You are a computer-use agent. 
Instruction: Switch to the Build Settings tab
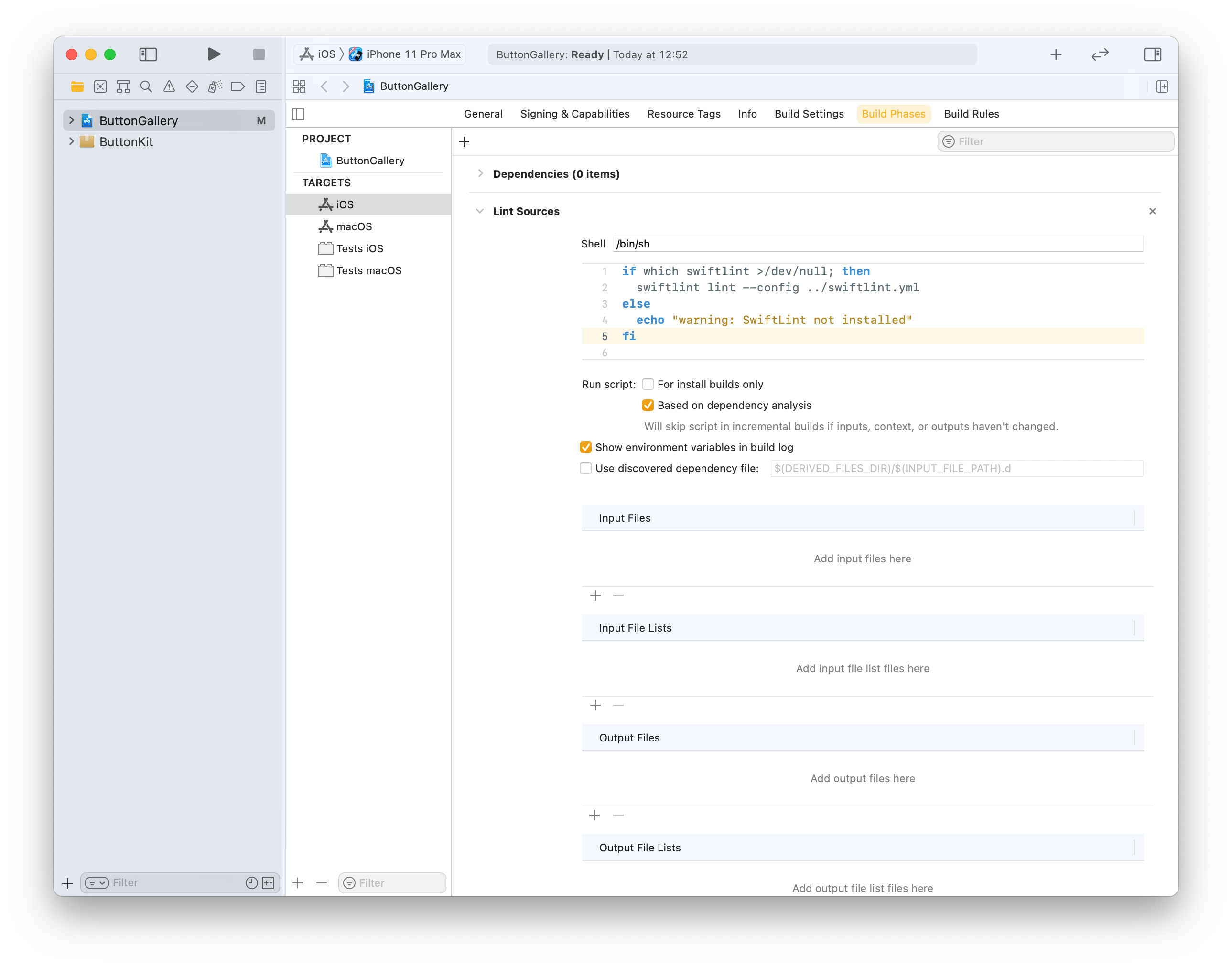pyautogui.click(x=809, y=114)
